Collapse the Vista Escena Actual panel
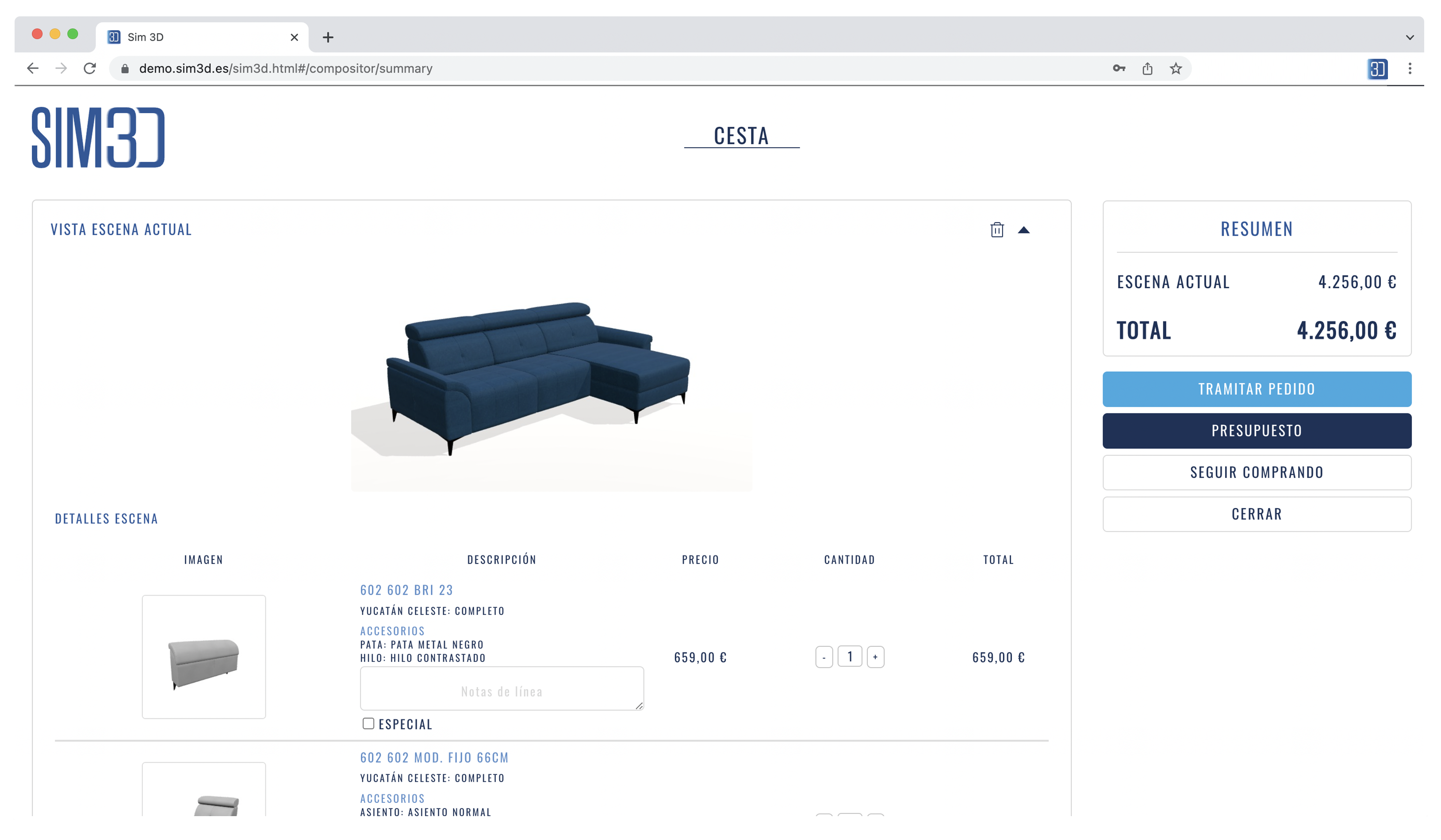Screen dimensions: 1441x840 1023,230
